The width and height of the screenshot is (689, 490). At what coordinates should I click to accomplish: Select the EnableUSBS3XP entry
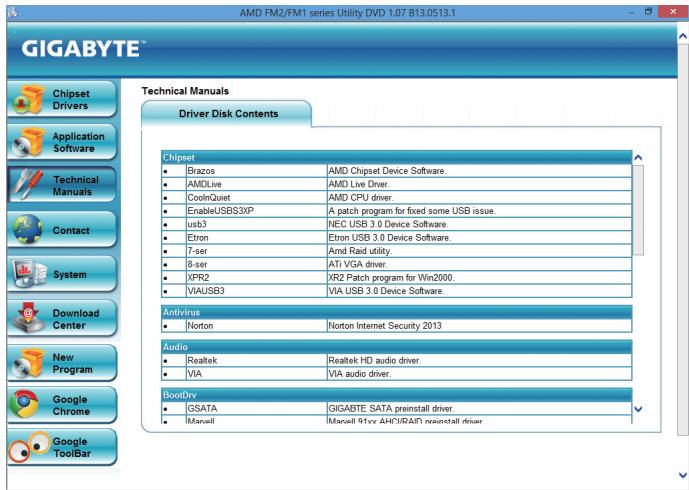[x=221, y=211]
